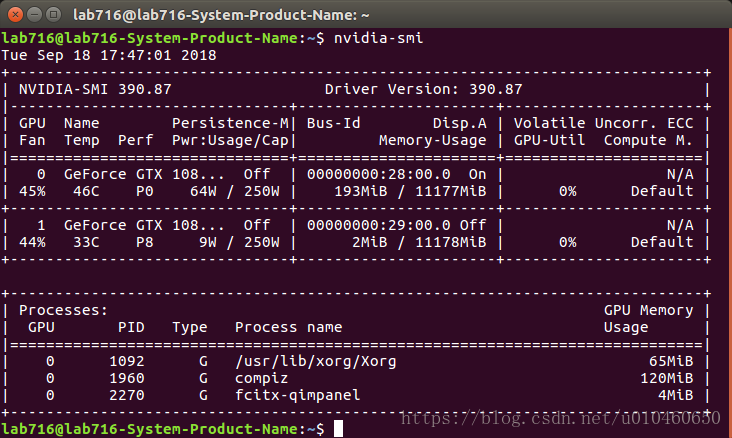Click fan speed 45%
This screenshot has height=438, width=732.
(x=33, y=191)
